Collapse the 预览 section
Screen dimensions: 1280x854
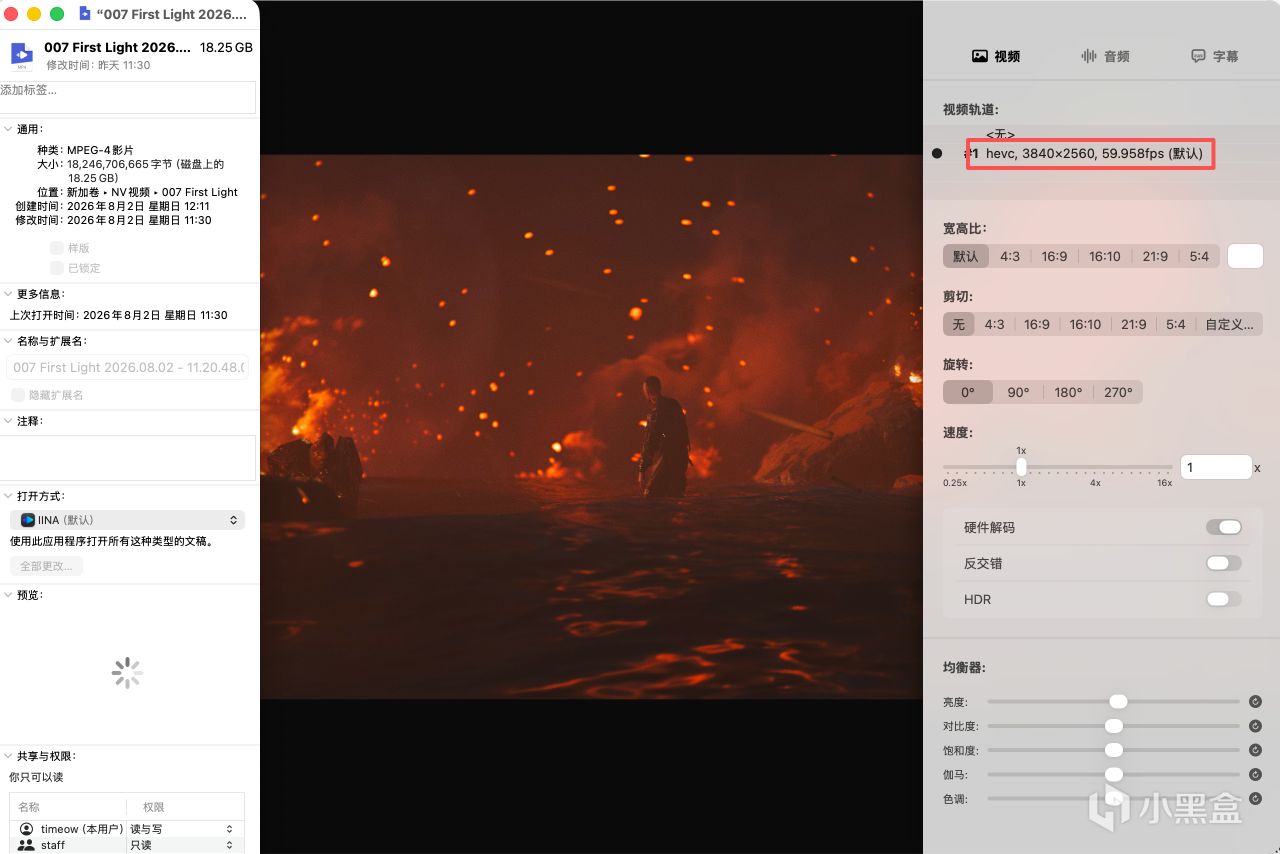tap(8, 595)
